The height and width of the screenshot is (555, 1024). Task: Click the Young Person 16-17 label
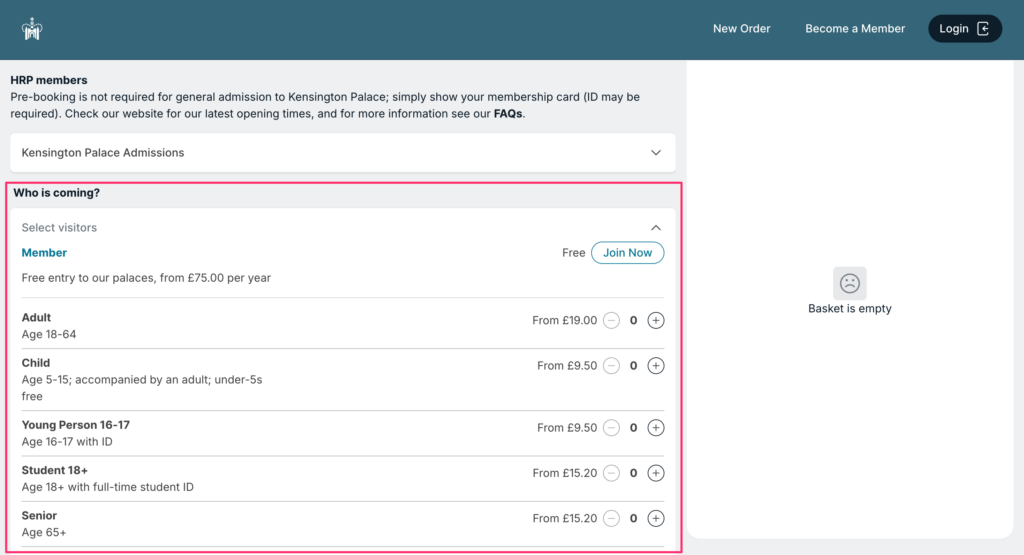pyautogui.click(x=76, y=425)
